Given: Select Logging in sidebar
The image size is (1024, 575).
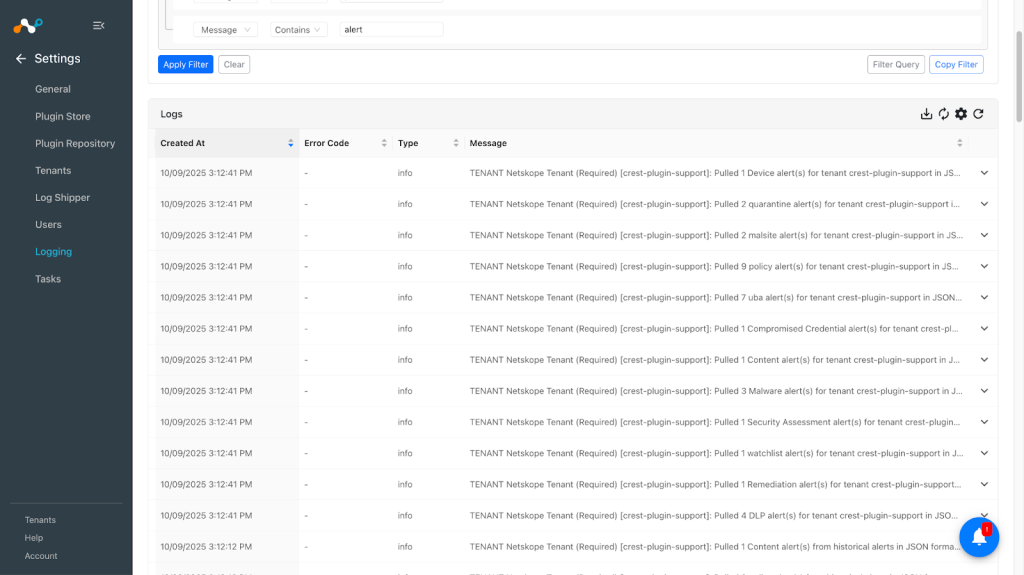Looking at the screenshot, I should click(x=54, y=252).
